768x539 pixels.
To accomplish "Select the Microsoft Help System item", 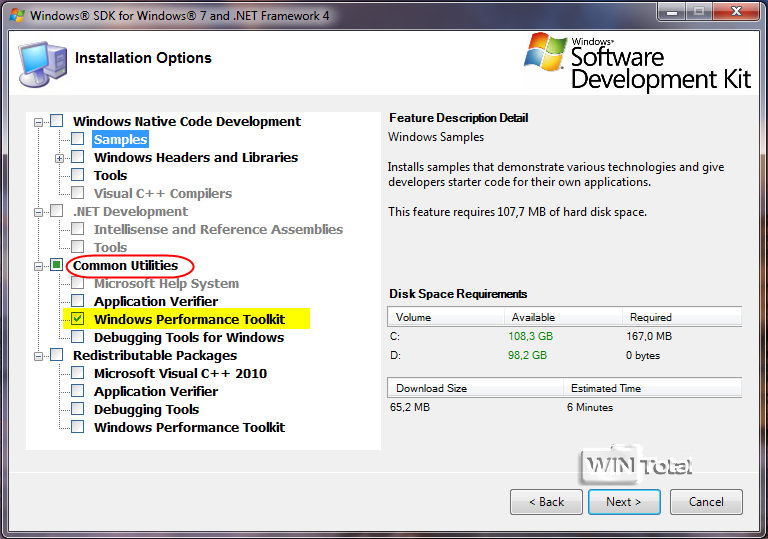I will [167, 283].
